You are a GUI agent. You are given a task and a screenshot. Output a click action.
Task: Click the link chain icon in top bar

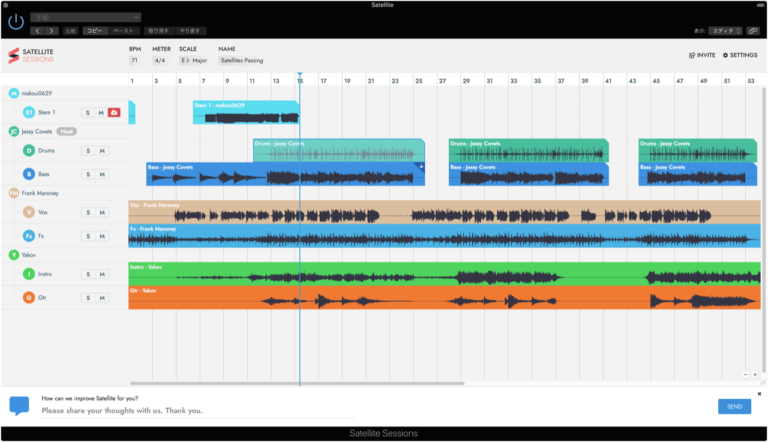[752, 31]
